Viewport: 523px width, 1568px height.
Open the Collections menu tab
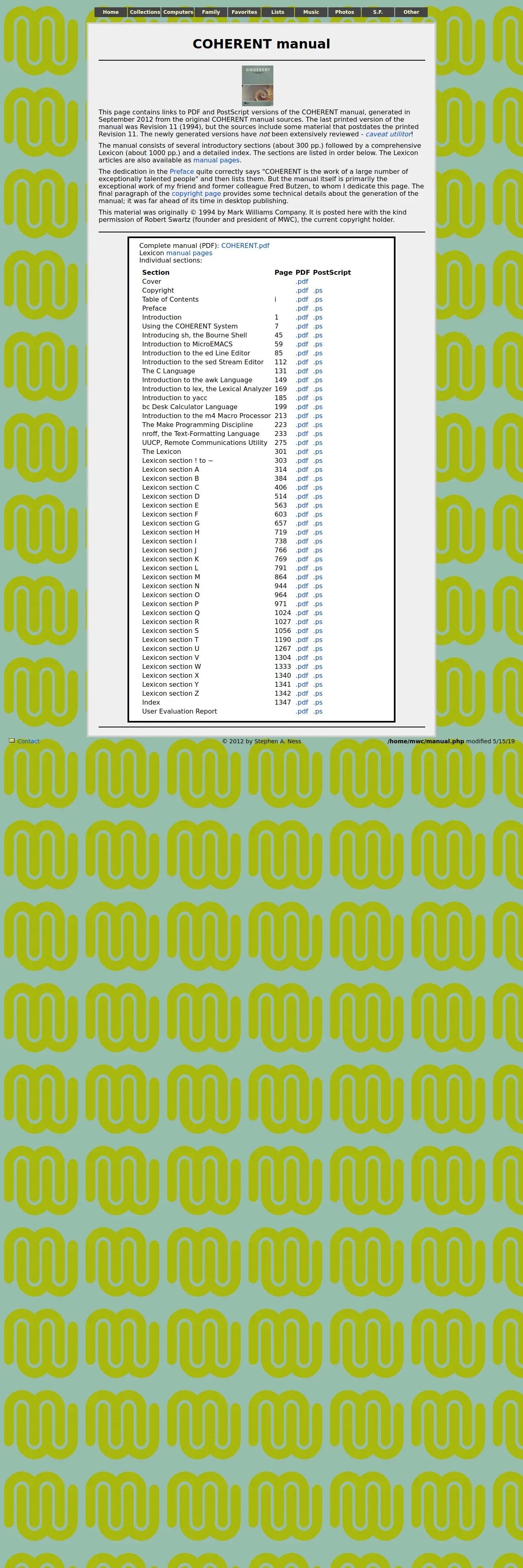[145, 12]
